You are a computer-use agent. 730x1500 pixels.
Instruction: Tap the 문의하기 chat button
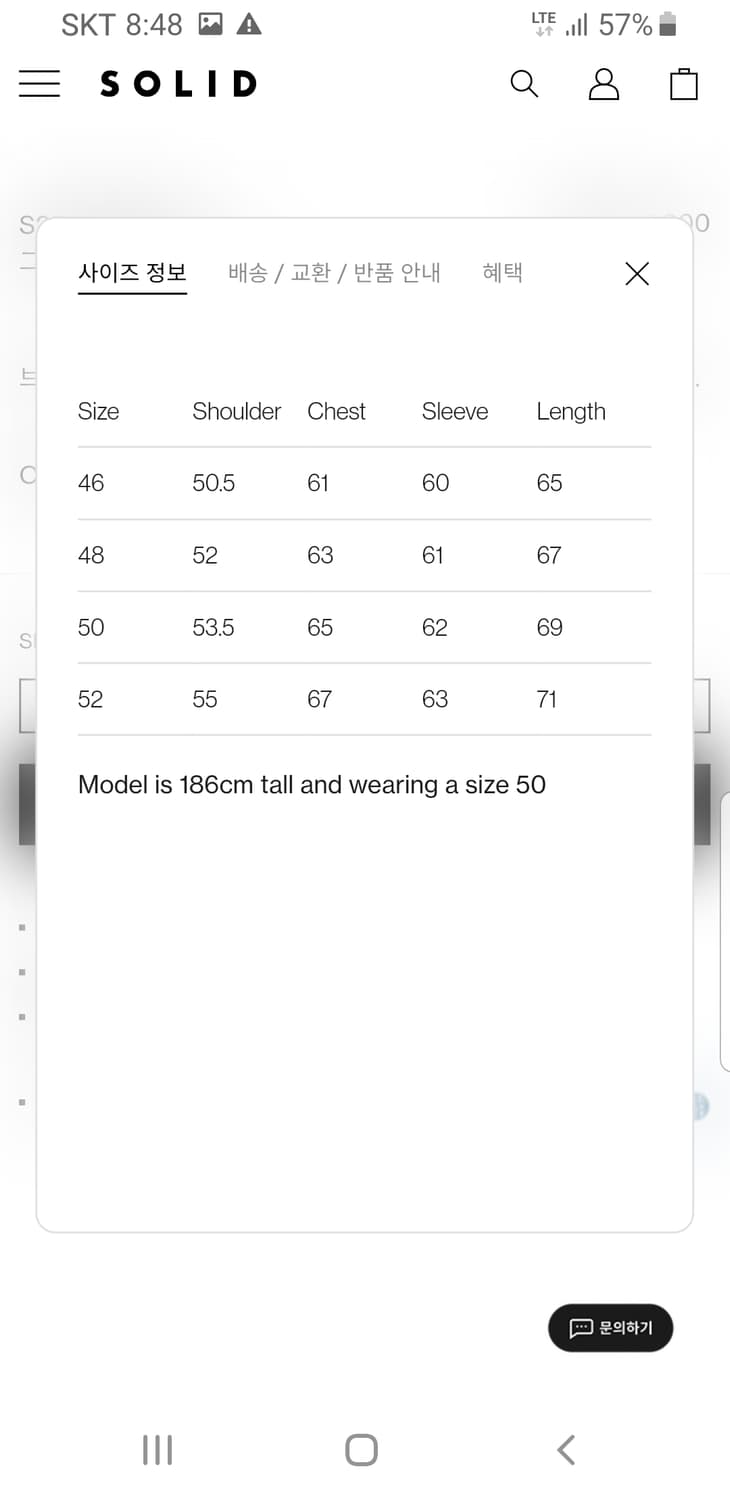click(610, 1328)
